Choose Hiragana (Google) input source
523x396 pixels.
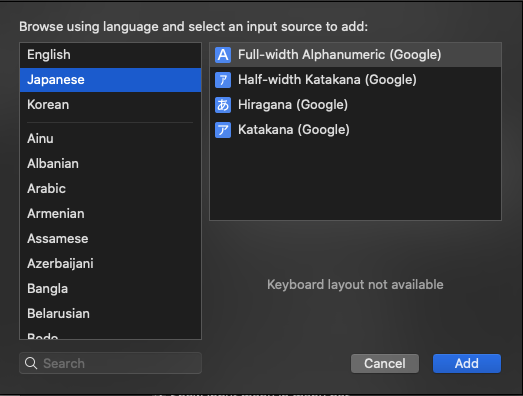355,105
